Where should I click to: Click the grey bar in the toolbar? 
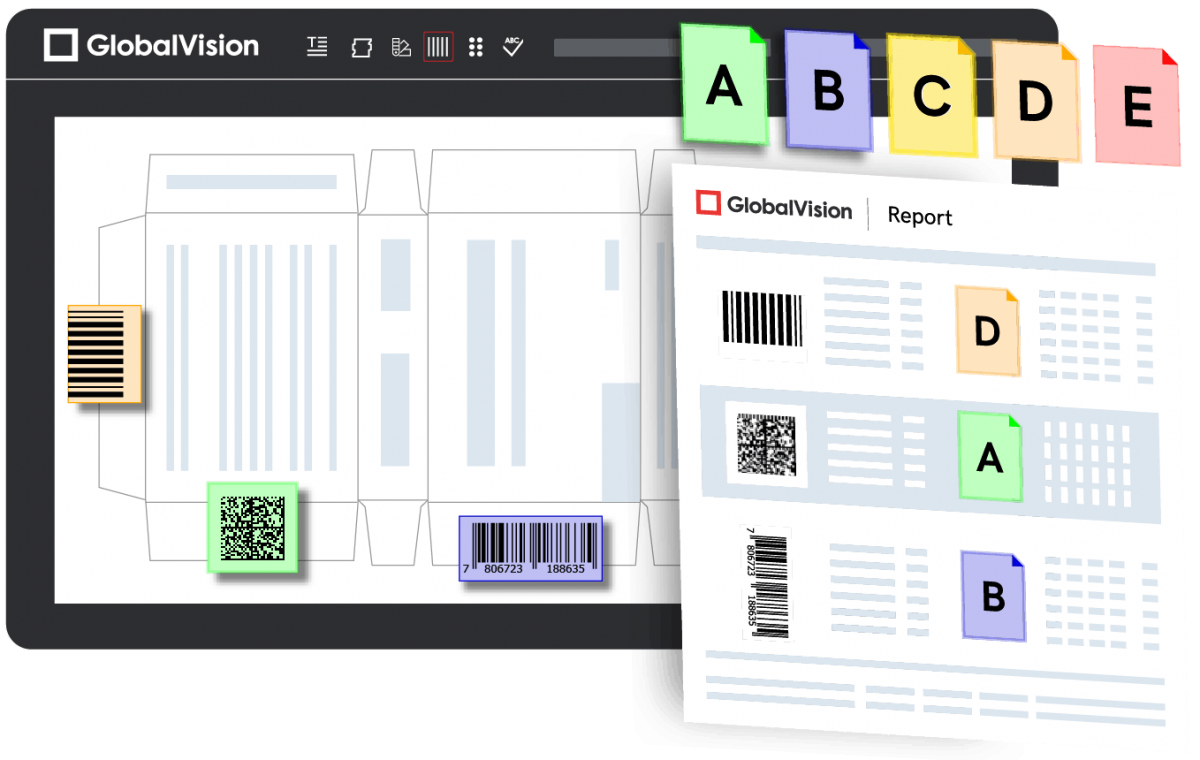pos(617,47)
